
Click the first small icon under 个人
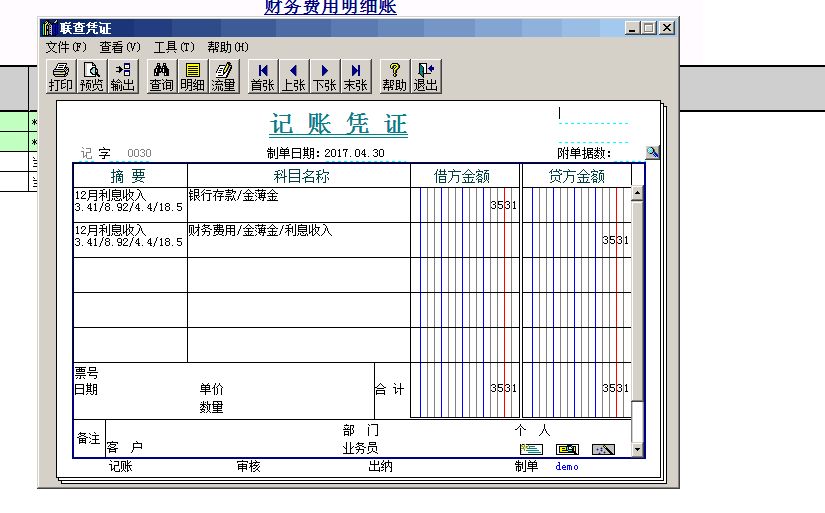click(531, 449)
